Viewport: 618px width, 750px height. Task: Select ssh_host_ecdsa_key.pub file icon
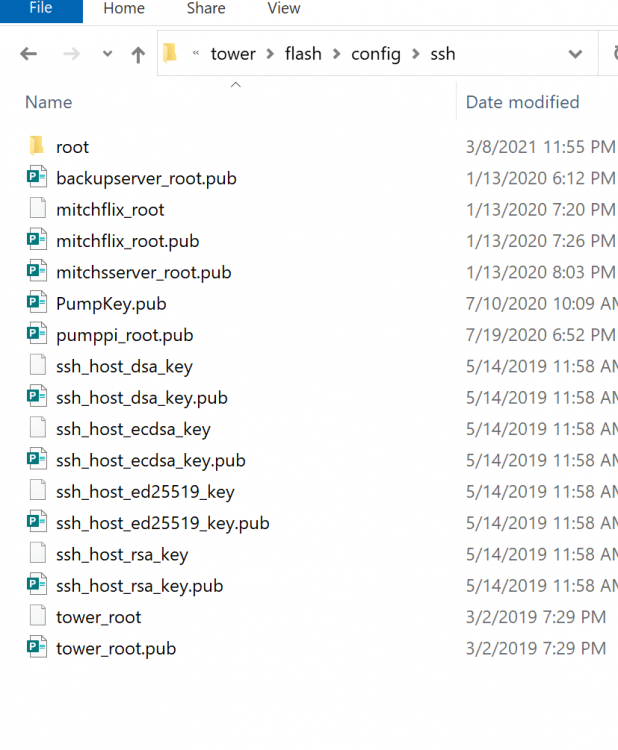click(37, 459)
